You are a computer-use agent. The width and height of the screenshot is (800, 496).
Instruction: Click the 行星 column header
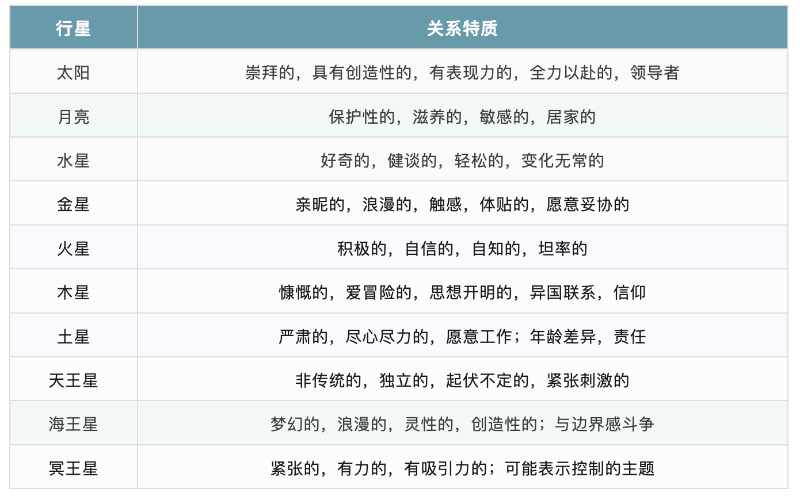coord(73,29)
